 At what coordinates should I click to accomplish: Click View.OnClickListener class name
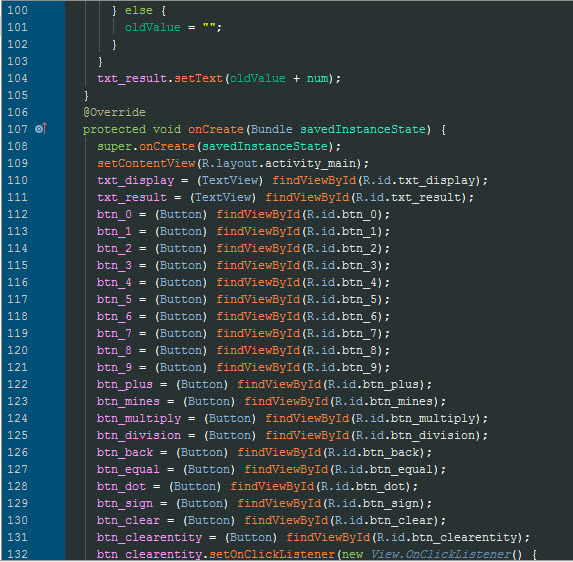point(441,554)
